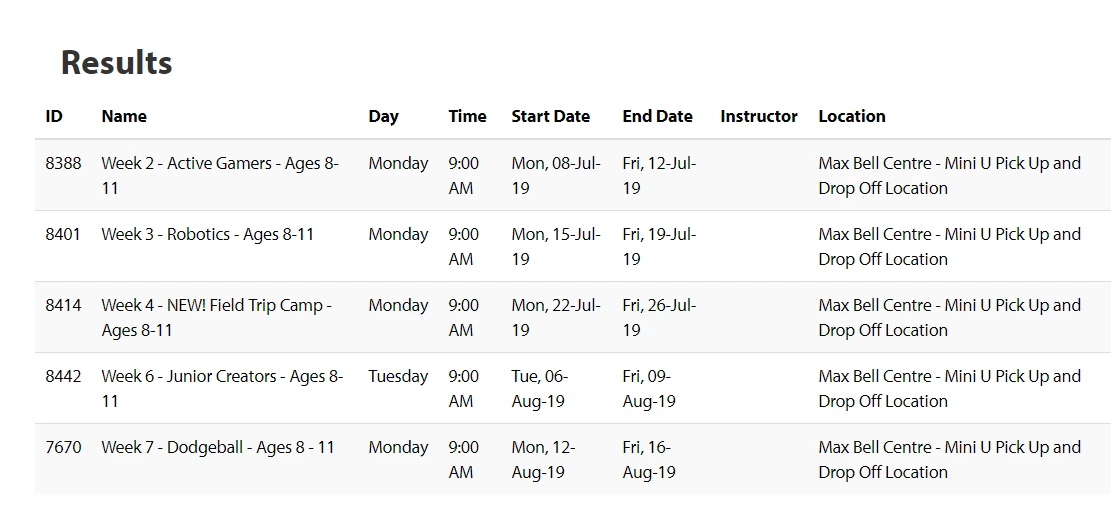The width and height of the screenshot is (1111, 524).
Task: Click the Time column header
Action: click(x=467, y=116)
